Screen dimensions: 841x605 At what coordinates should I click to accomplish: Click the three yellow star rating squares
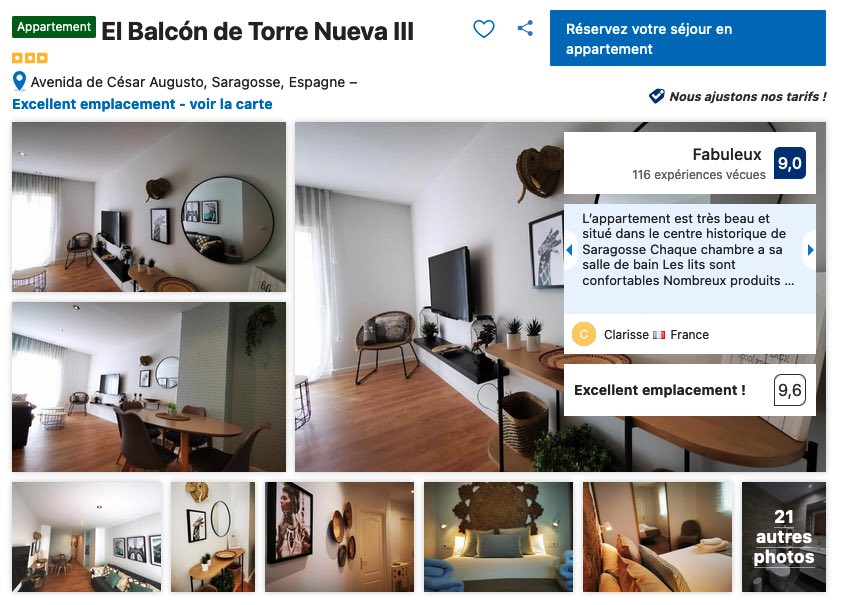(30, 57)
